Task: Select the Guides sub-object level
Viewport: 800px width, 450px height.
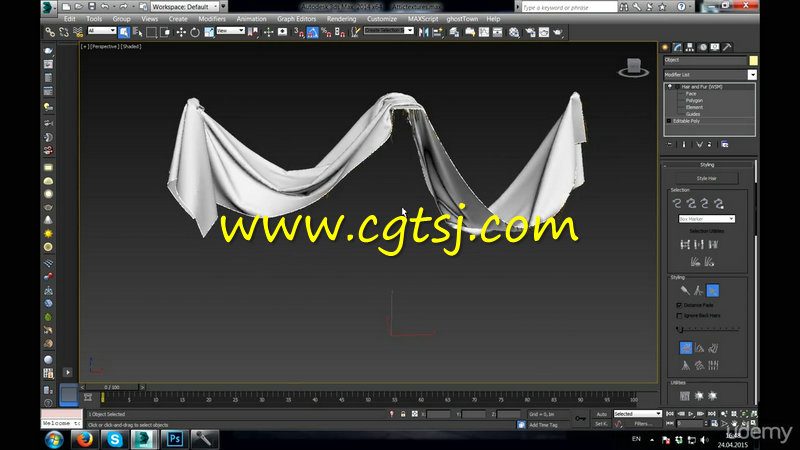Action: click(x=693, y=114)
